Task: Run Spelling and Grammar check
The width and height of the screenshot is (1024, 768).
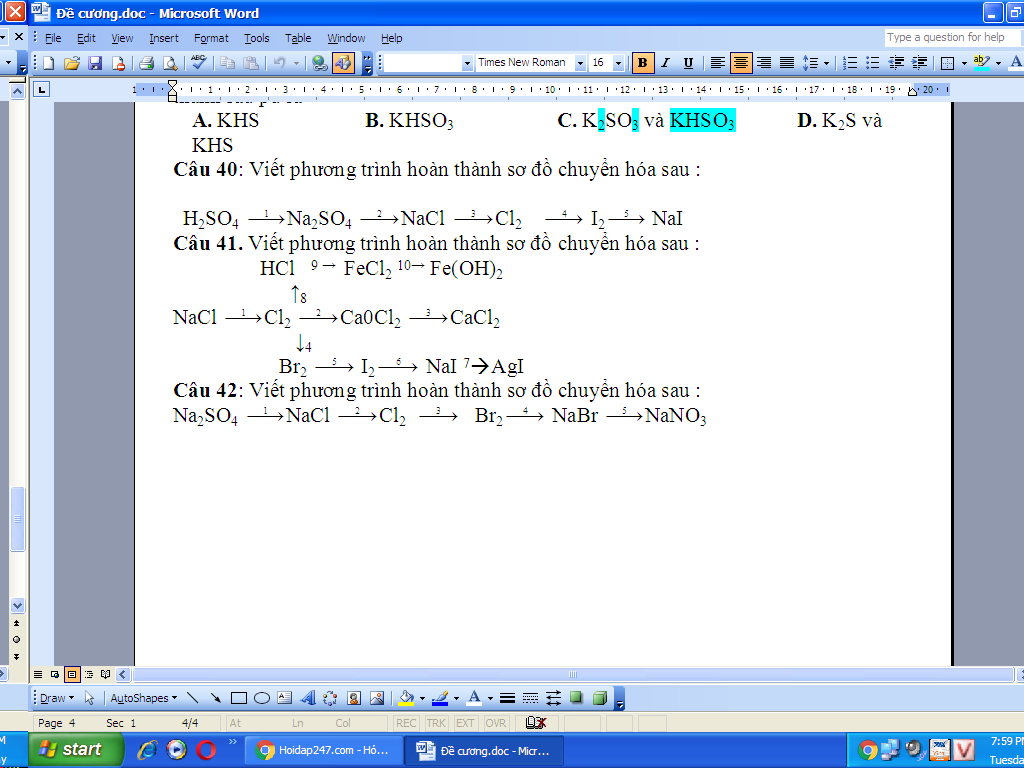Action: pos(198,63)
